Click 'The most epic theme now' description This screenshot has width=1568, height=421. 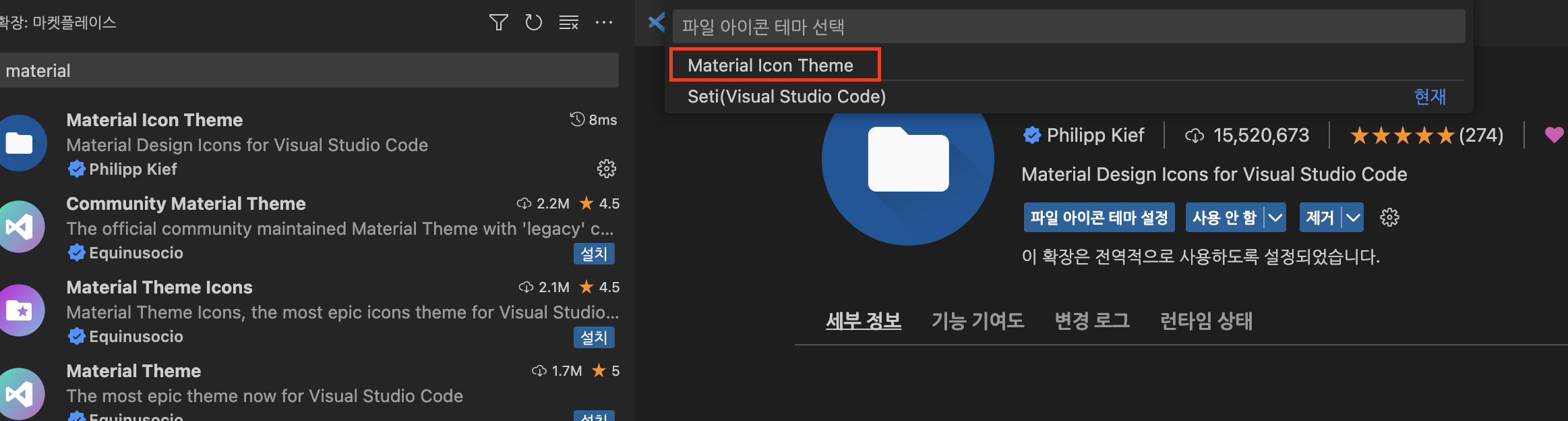point(265,396)
